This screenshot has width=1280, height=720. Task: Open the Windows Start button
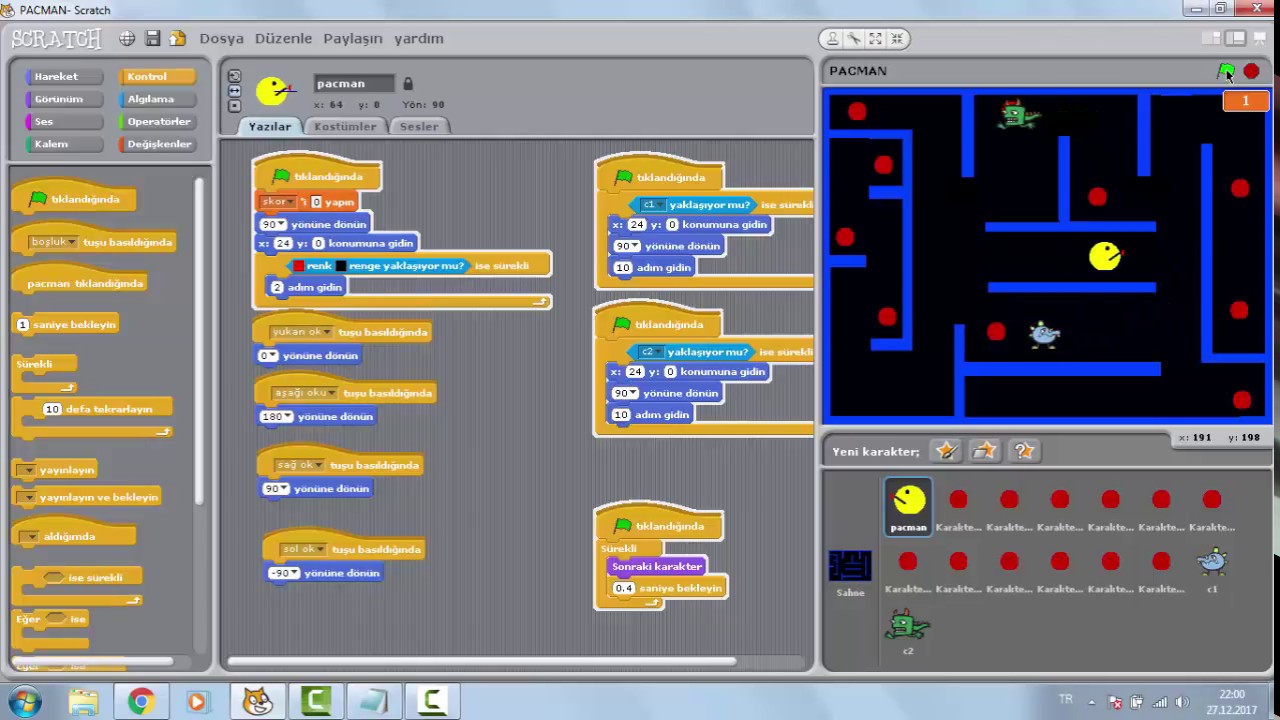tap(24, 701)
